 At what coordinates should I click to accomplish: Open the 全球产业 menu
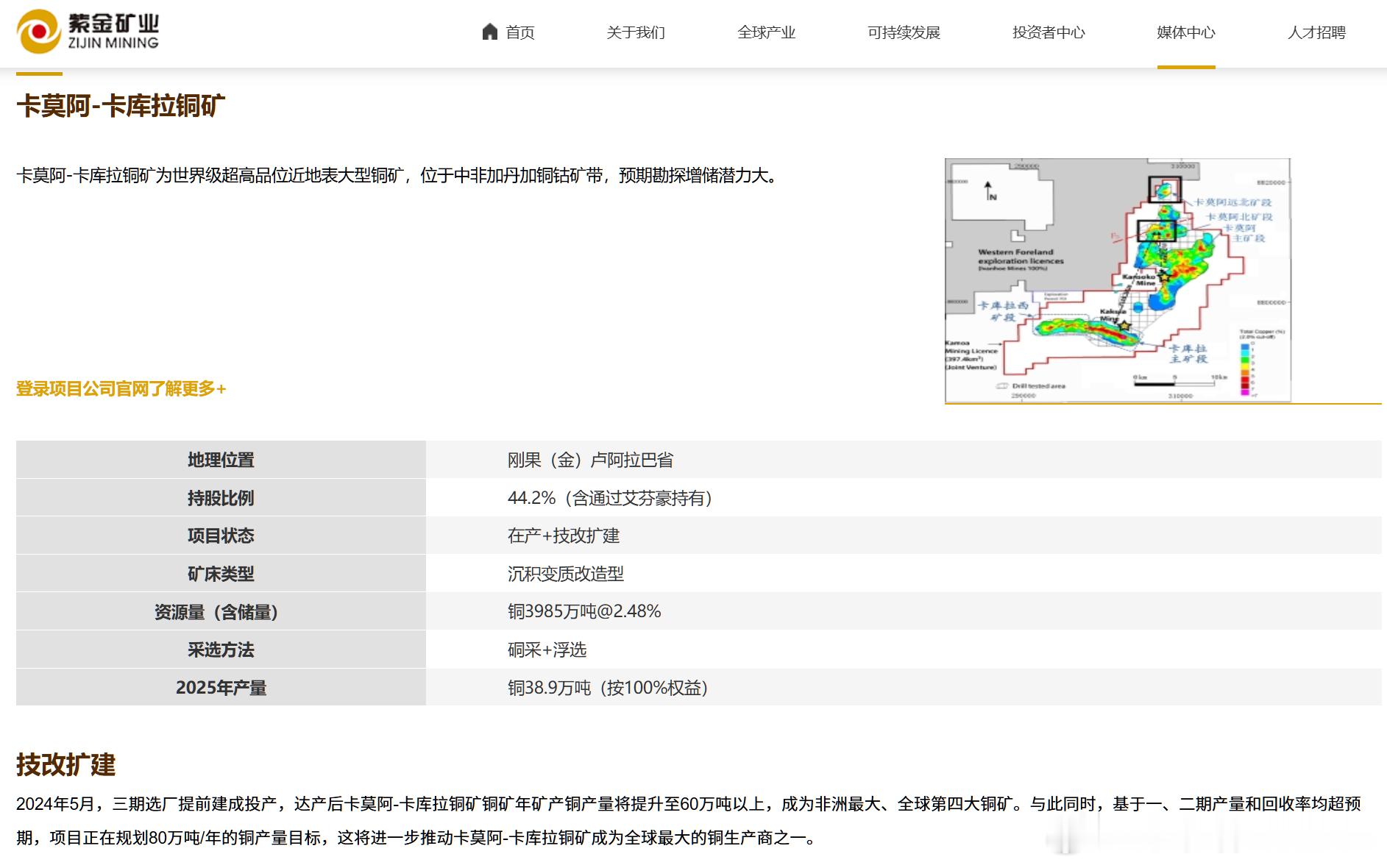766,32
